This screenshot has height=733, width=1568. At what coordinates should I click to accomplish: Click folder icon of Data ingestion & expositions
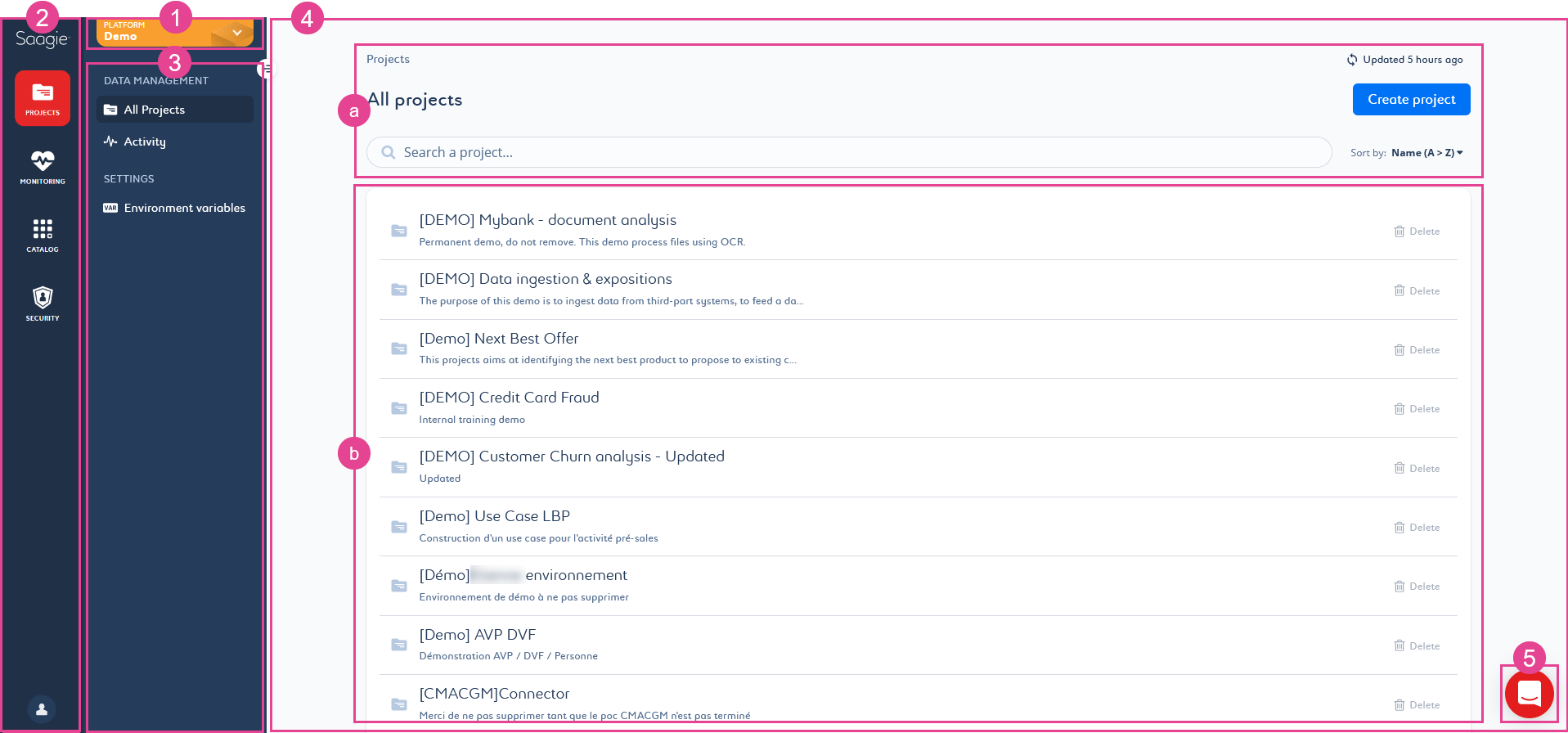[399, 290]
